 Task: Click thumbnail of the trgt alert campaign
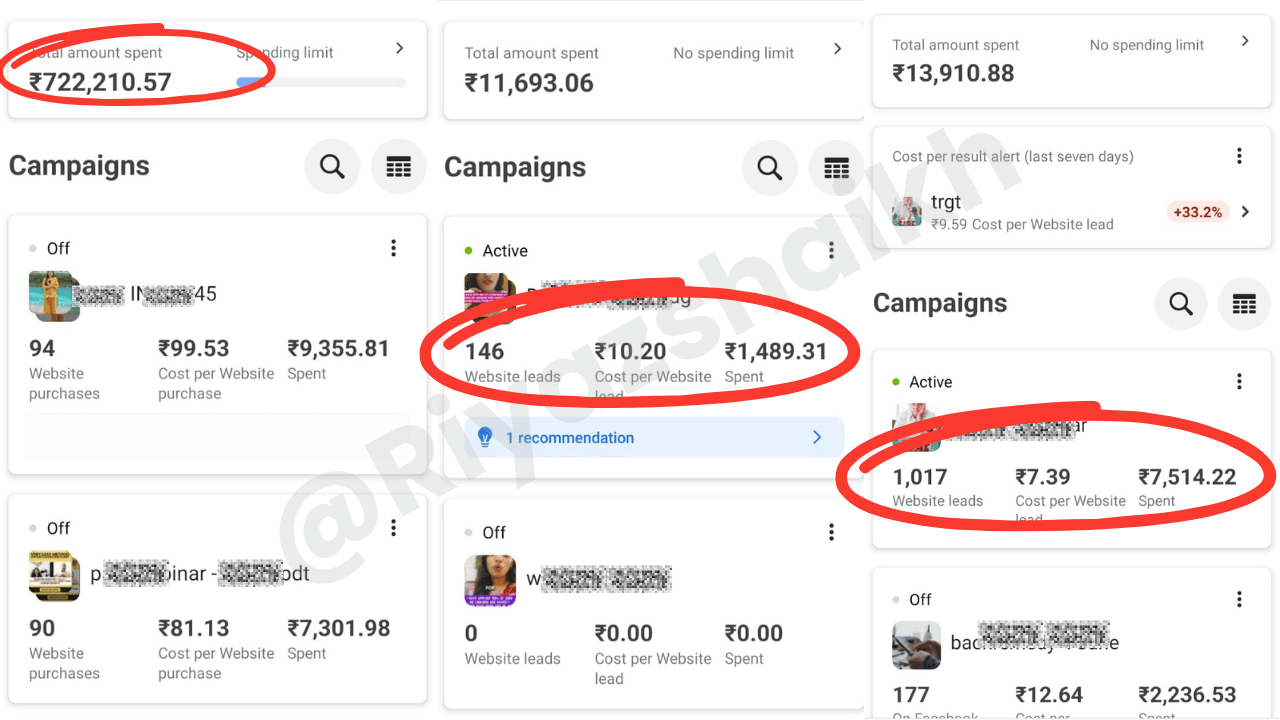907,212
